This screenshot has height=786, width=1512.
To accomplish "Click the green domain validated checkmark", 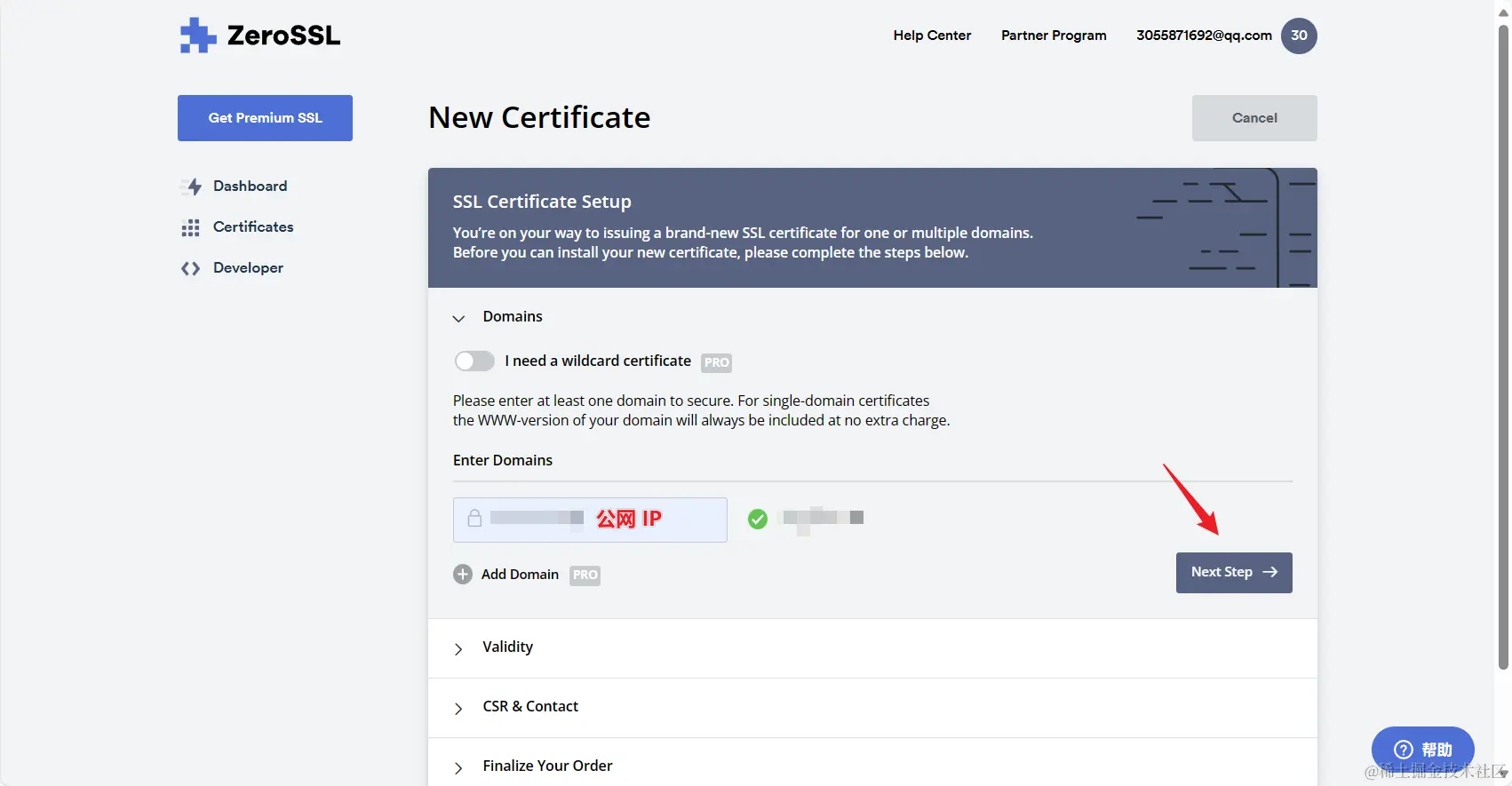I will [x=758, y=519].
